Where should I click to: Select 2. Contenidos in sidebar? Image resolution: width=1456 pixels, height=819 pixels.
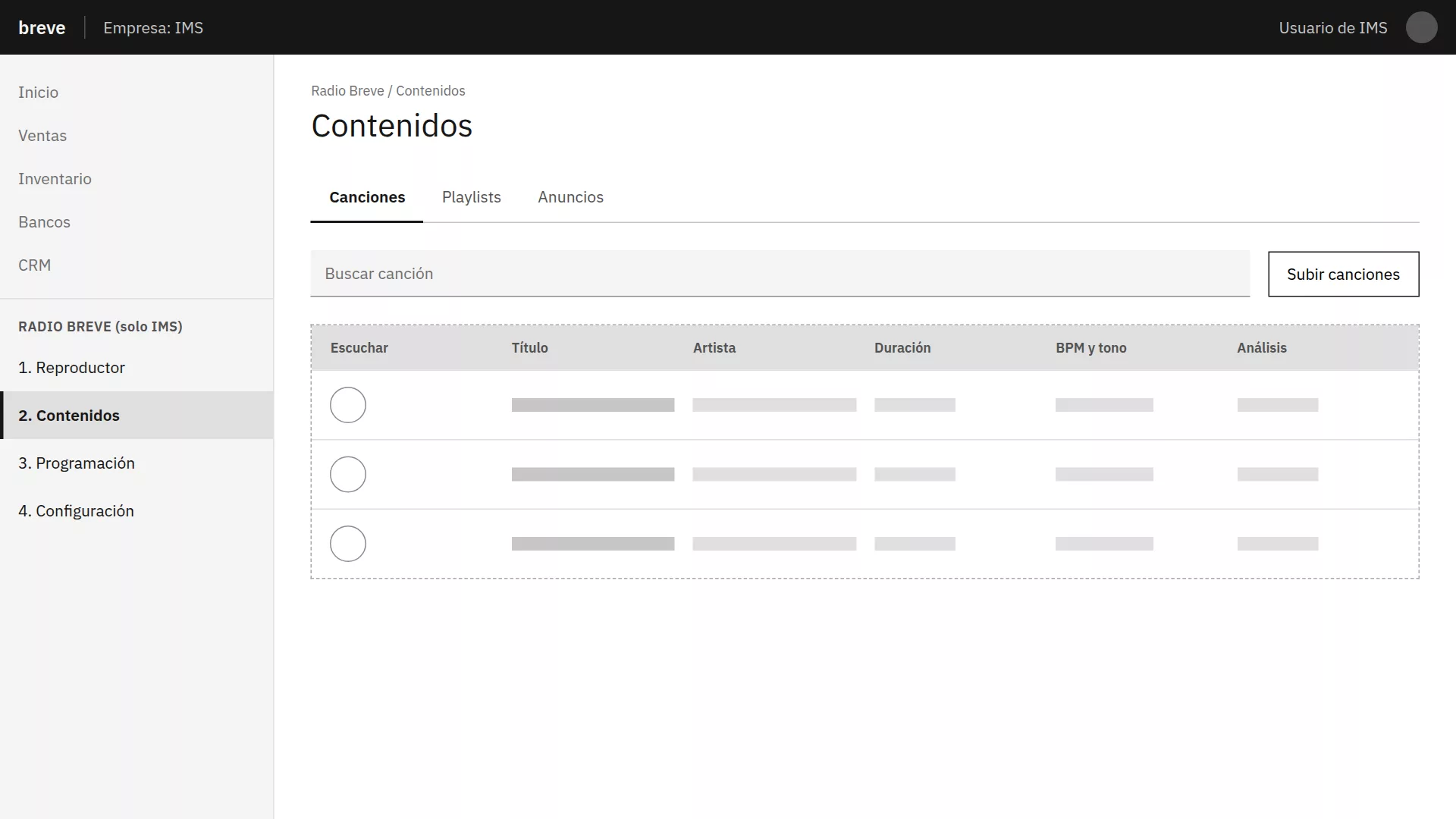136,416
